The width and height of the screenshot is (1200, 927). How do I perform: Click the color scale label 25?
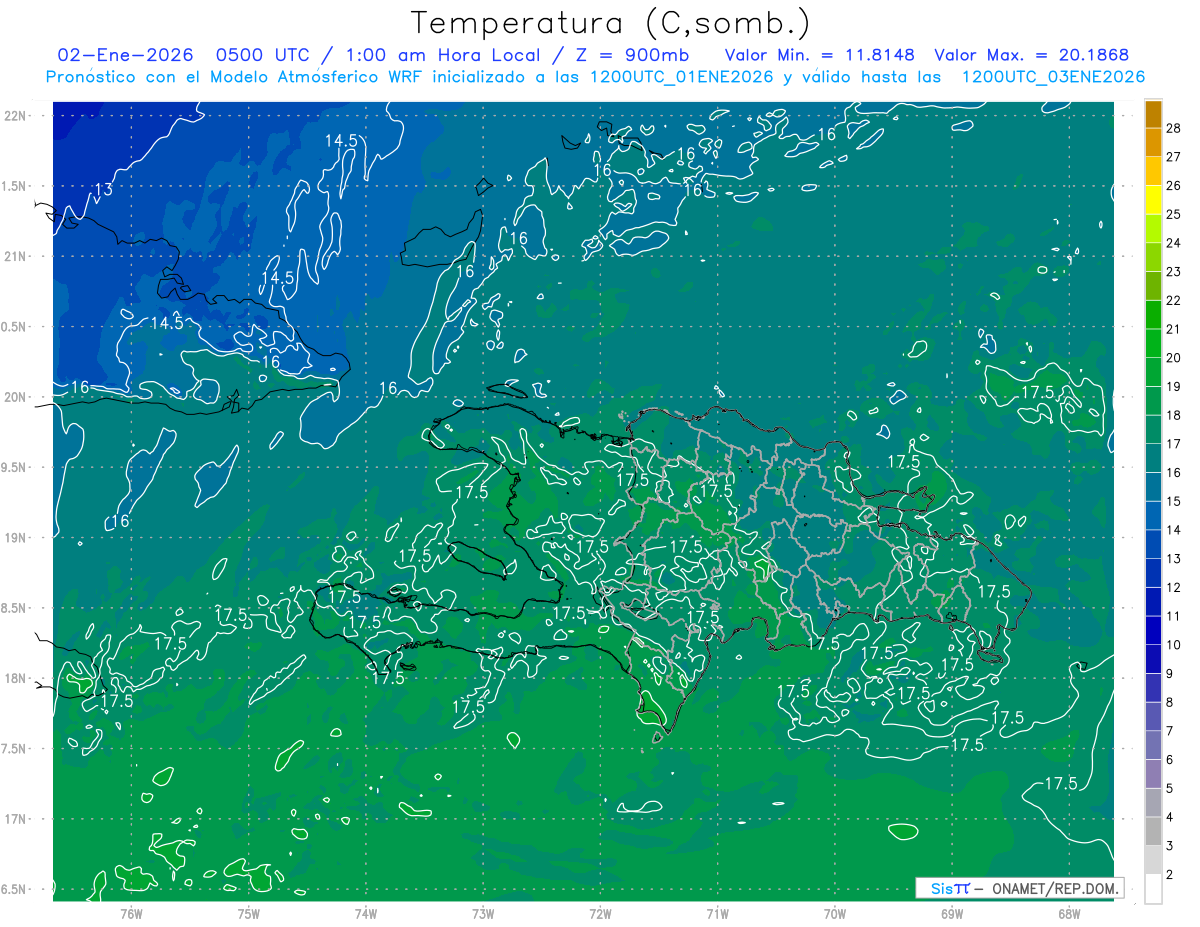(x=1173, y=214)
